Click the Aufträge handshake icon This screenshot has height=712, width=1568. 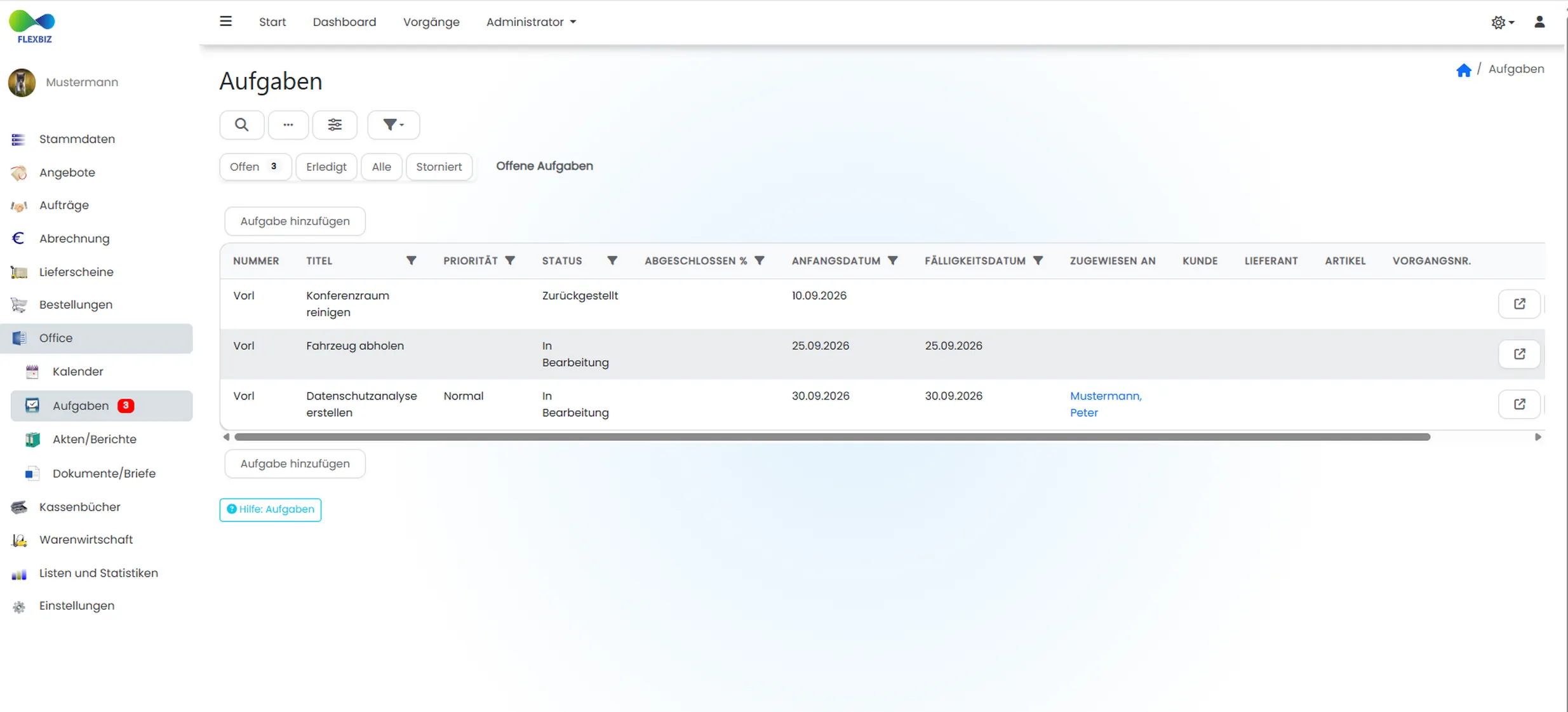19,206
